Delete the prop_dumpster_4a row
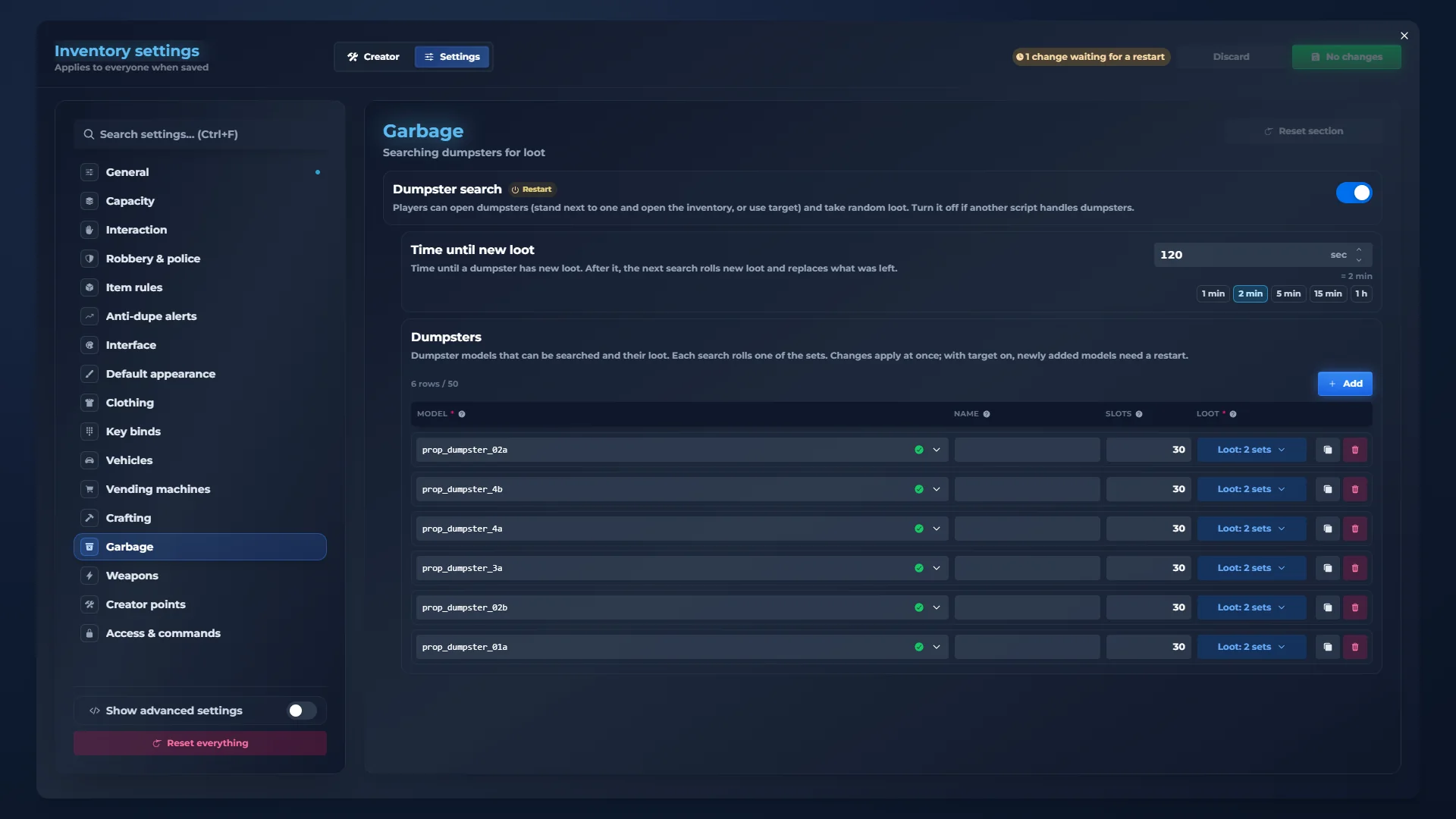This screenshot has height=819, width=1456. click(x=1355, y=529)
